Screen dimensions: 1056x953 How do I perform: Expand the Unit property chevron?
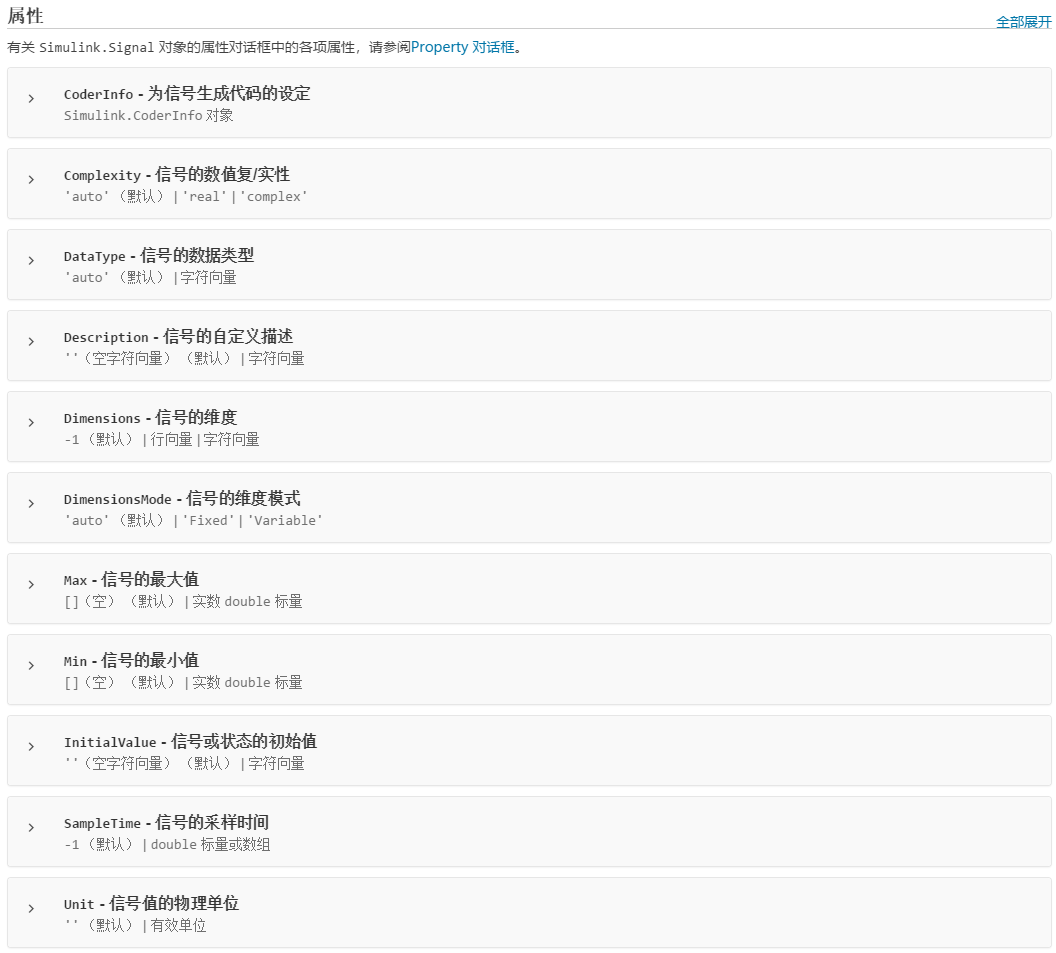click(x=31, y=908)
